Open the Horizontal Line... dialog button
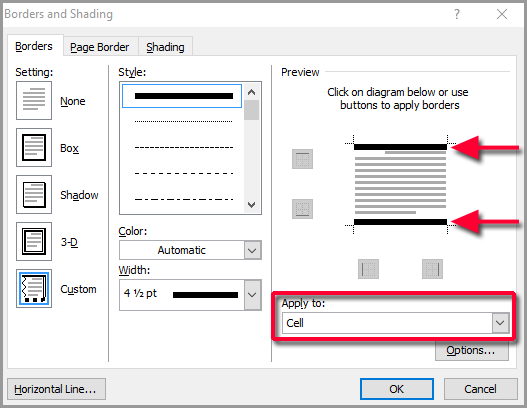Screen dimensions: 527x408 click(56, 389)
